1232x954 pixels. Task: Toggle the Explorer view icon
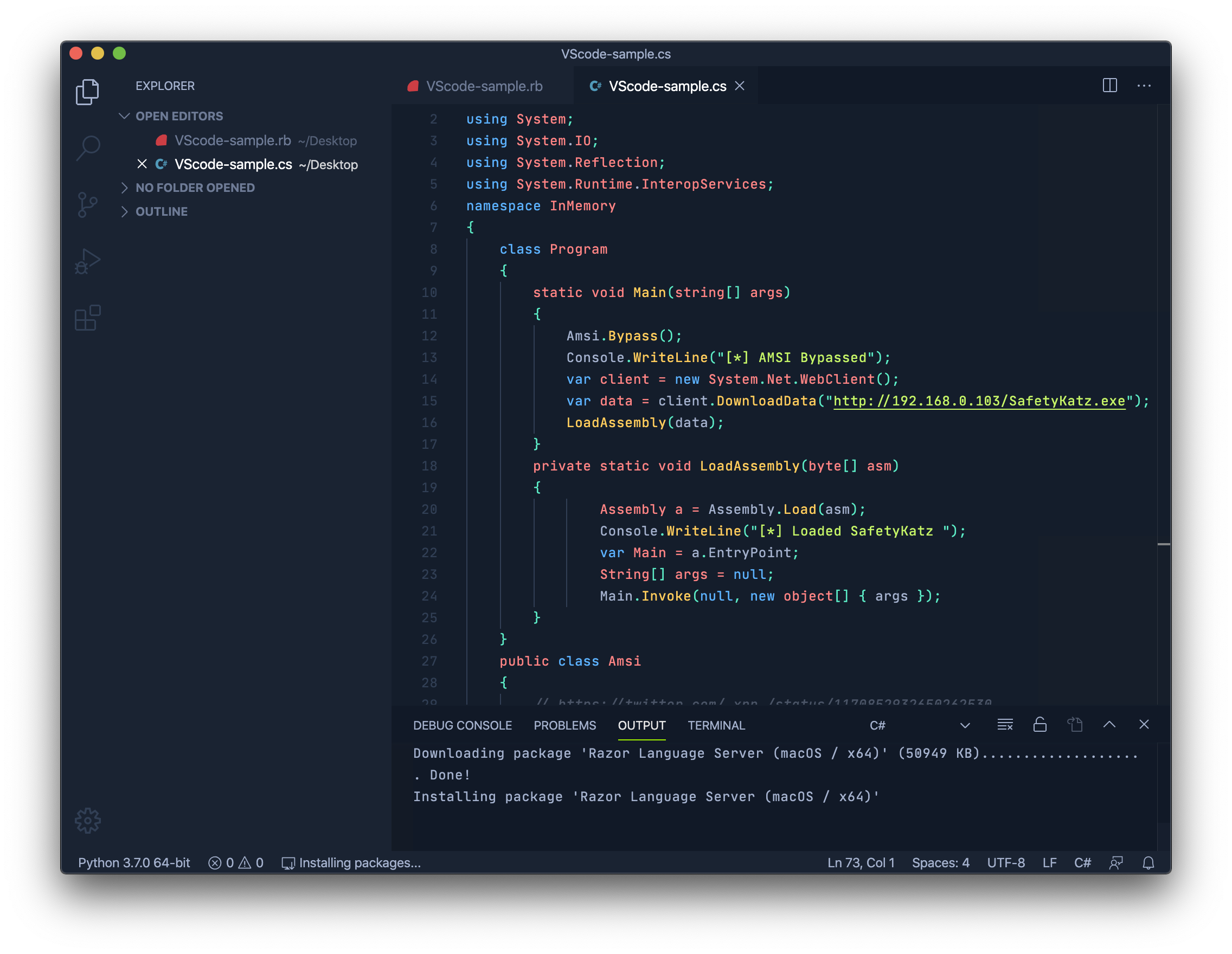(87, 92)
